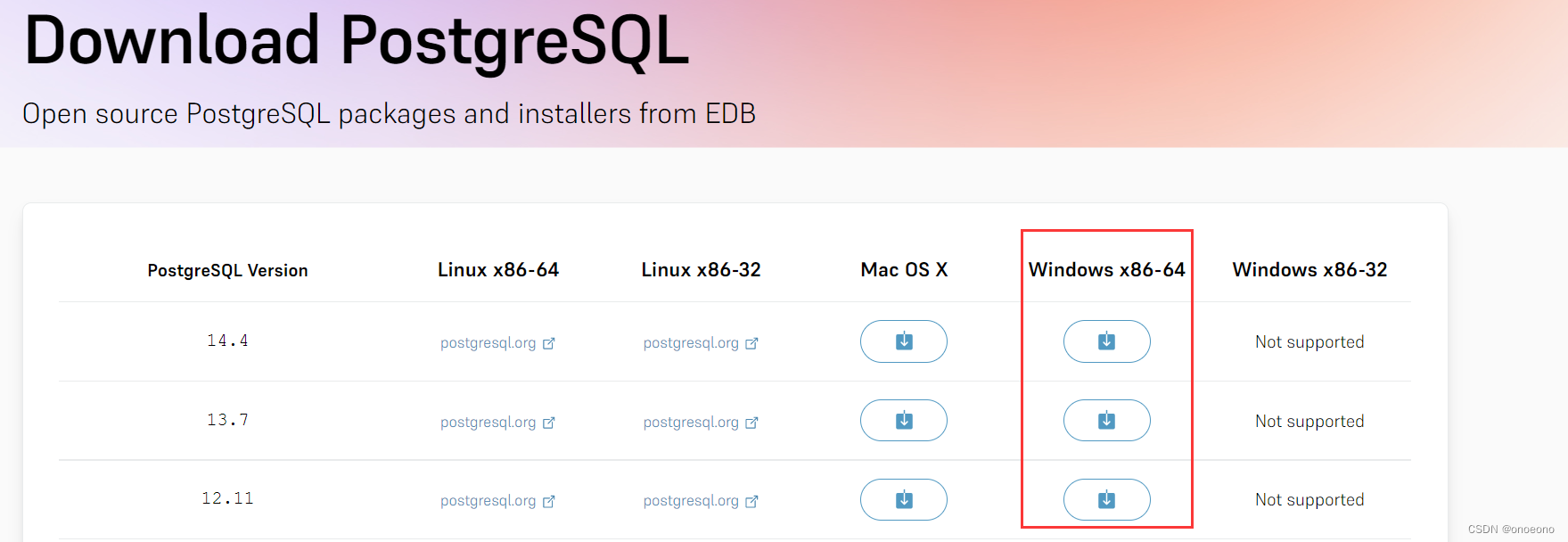
Task: Click the Linux x86-32 column header
Action: pos(701,270)
